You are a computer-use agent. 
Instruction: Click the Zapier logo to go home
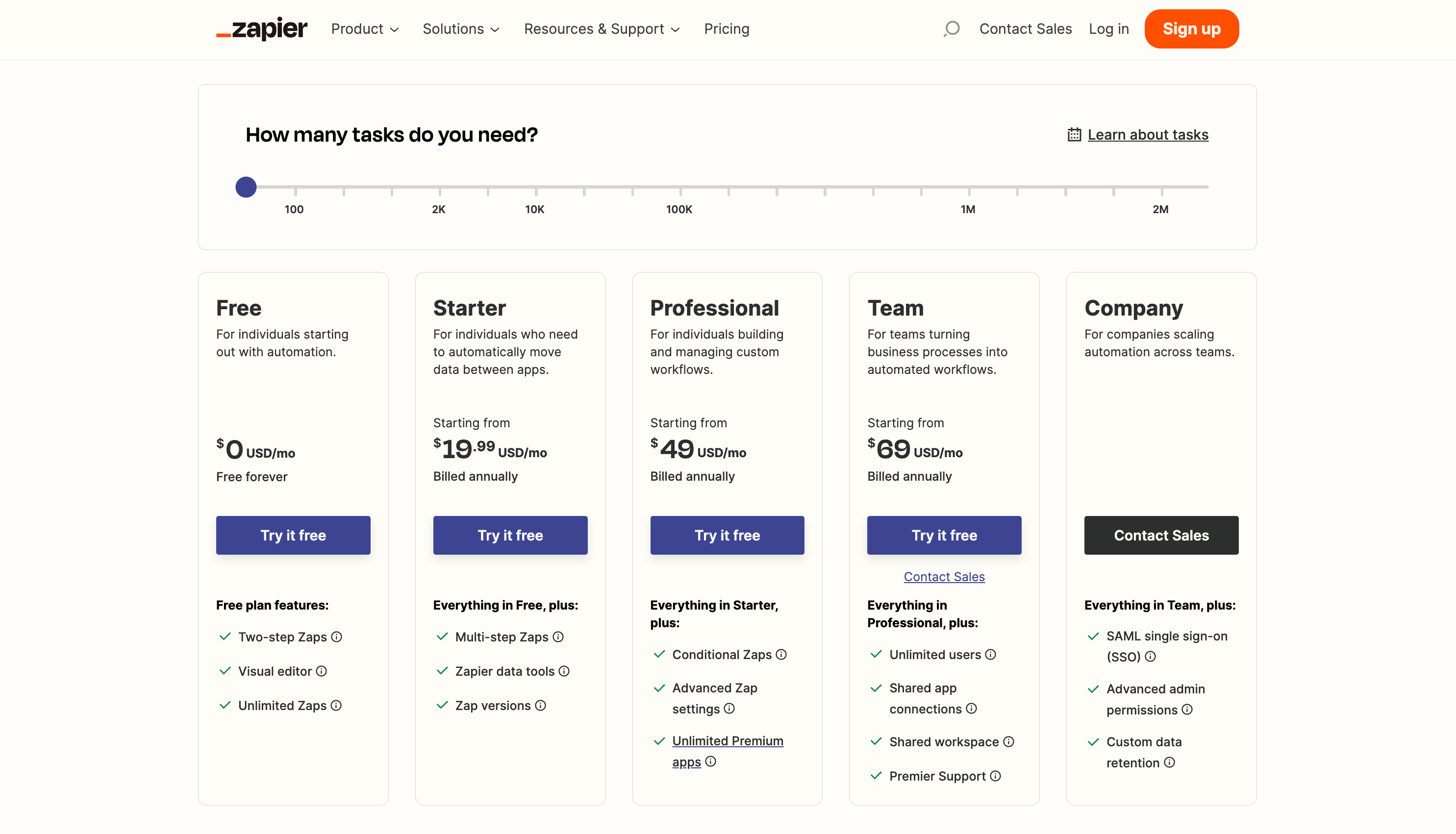(263, 29)
